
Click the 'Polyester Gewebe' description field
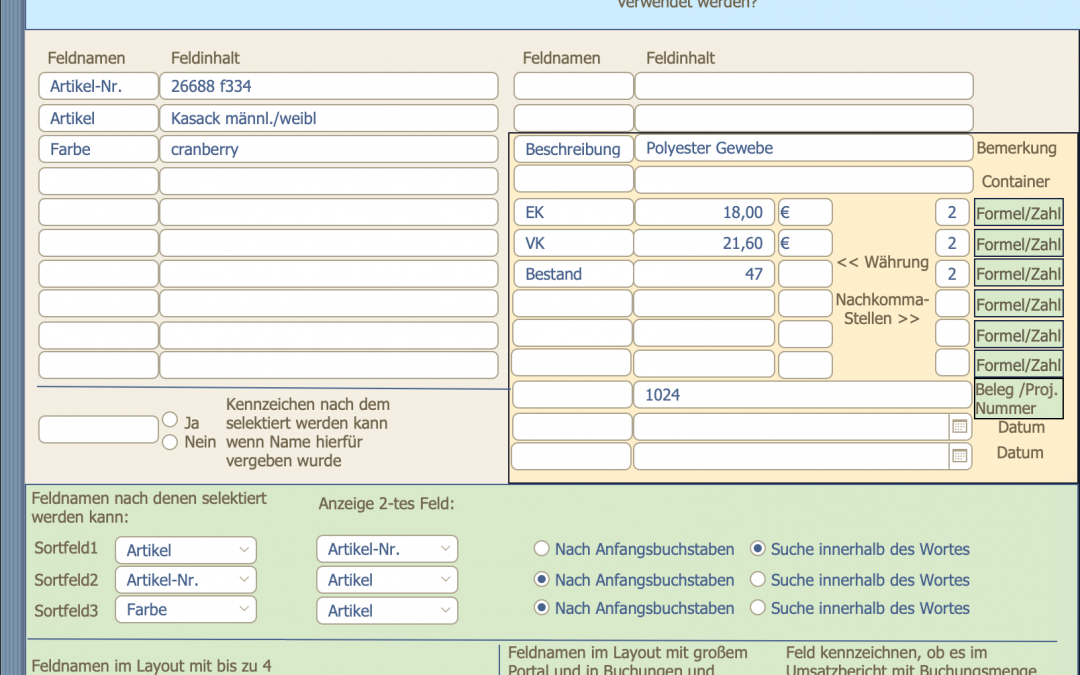803,149
